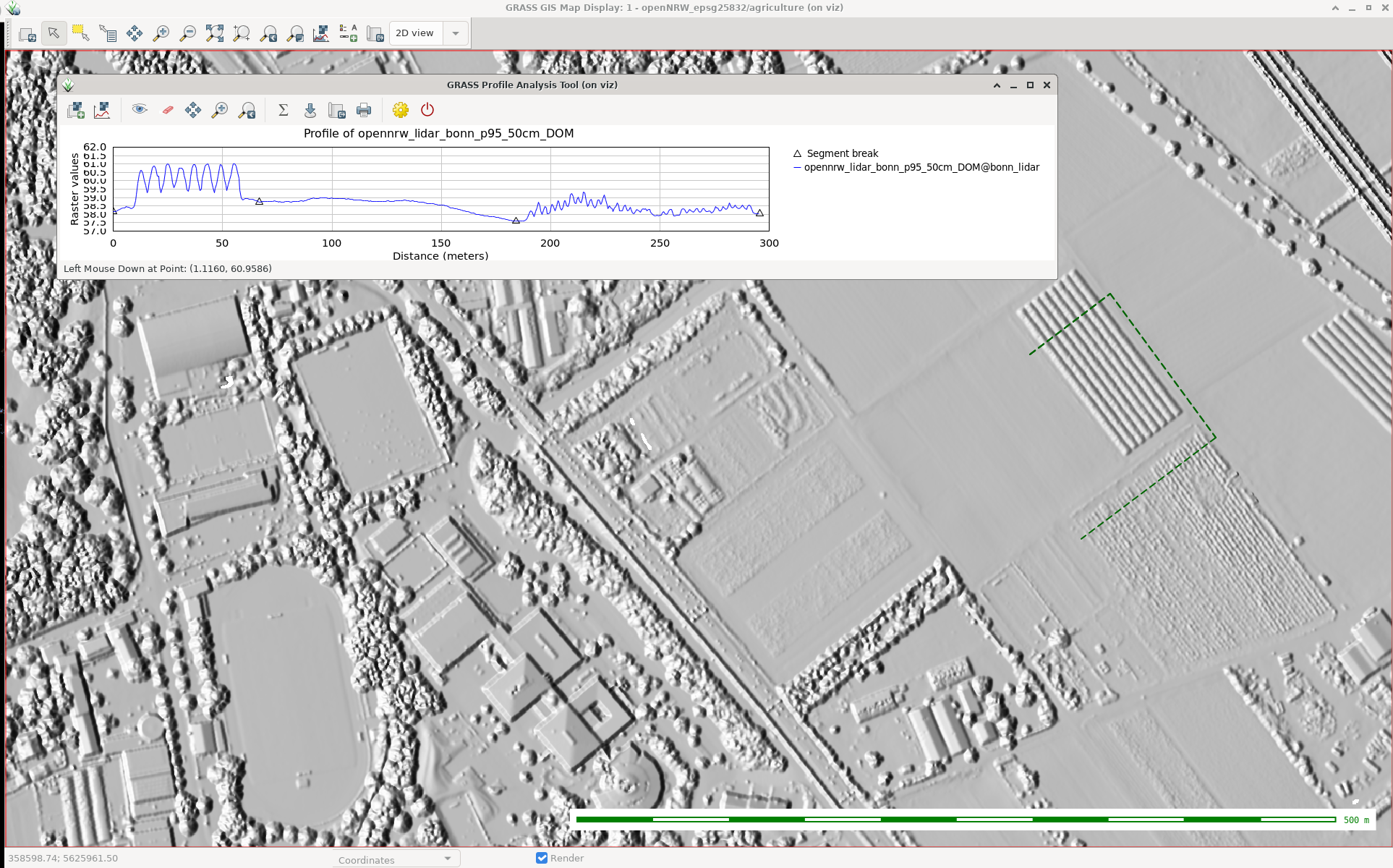Image resolution: width=1393 pixels, height=868 pixels.
Task: Erase profile with the eraser icon
Action: pyautogui.click(x=167, y=110)
